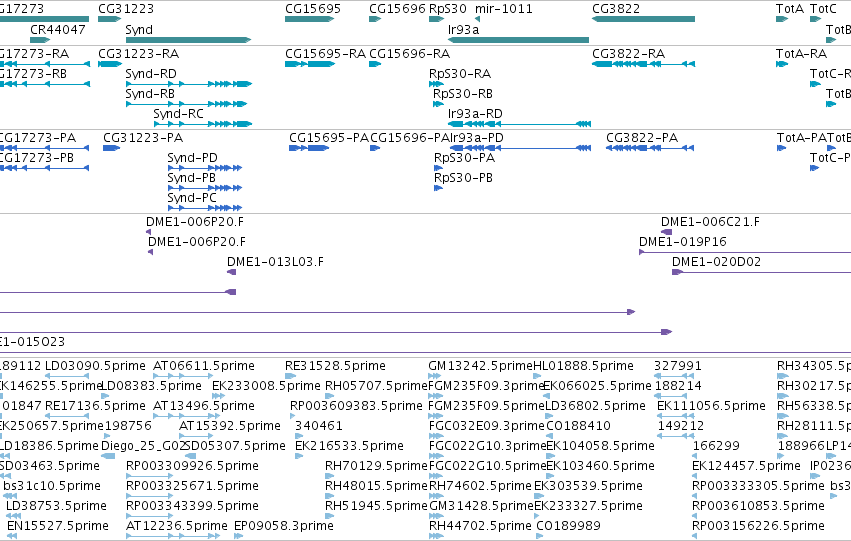Click EST EK233008.5prime
This screenshot has height=541, width=851.
tap(216, 396)
